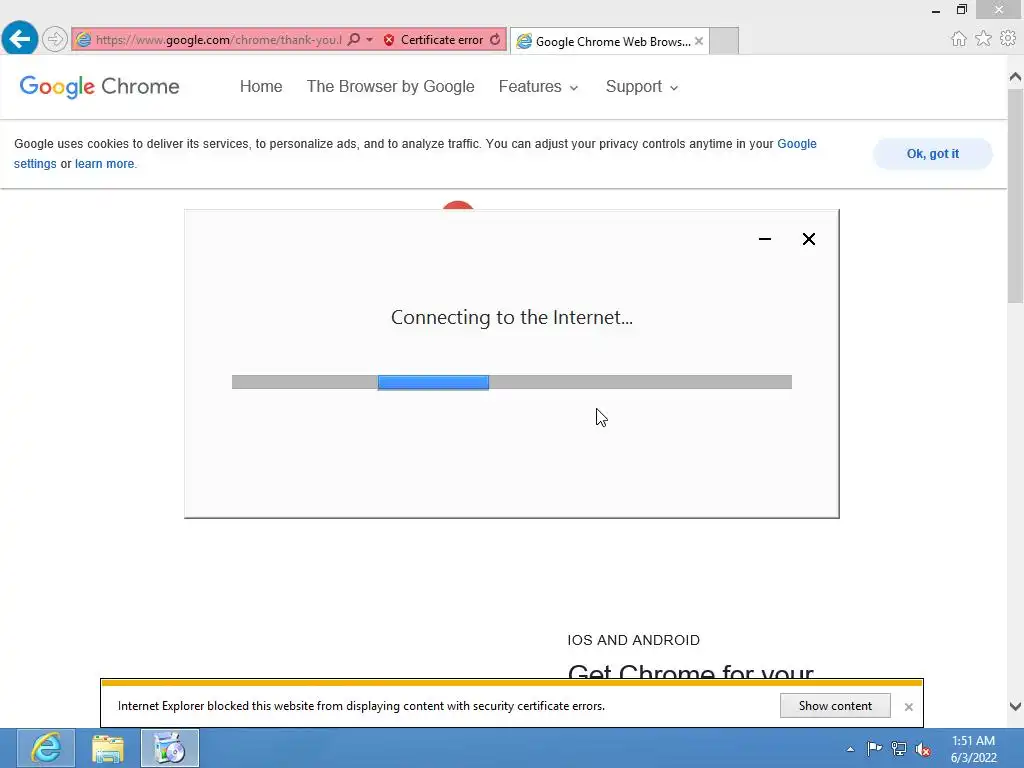
Task: Click the IOS AND ANDROID heading
Action: pyautogui.click(x=633, y=640)
